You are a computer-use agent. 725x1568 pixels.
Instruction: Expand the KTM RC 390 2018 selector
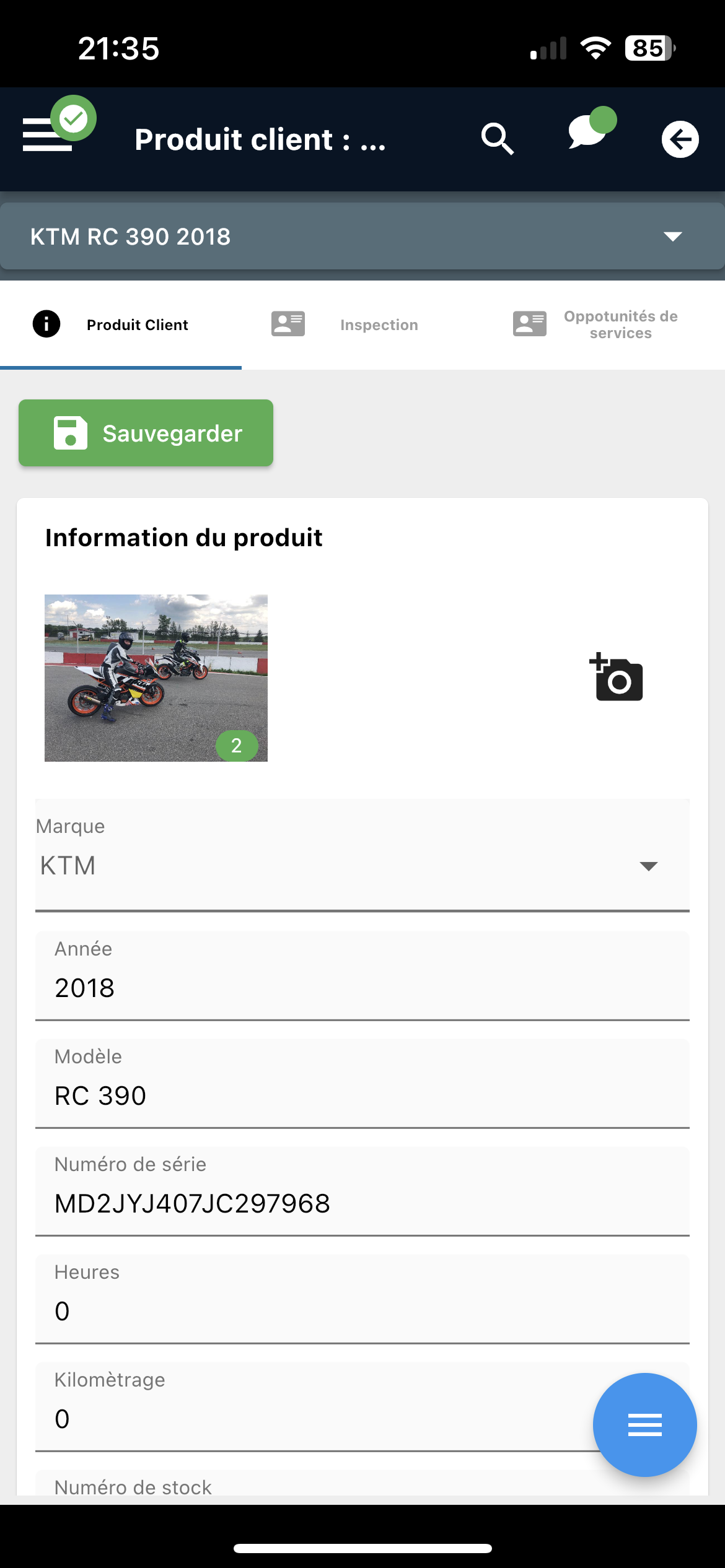[362, 236]
